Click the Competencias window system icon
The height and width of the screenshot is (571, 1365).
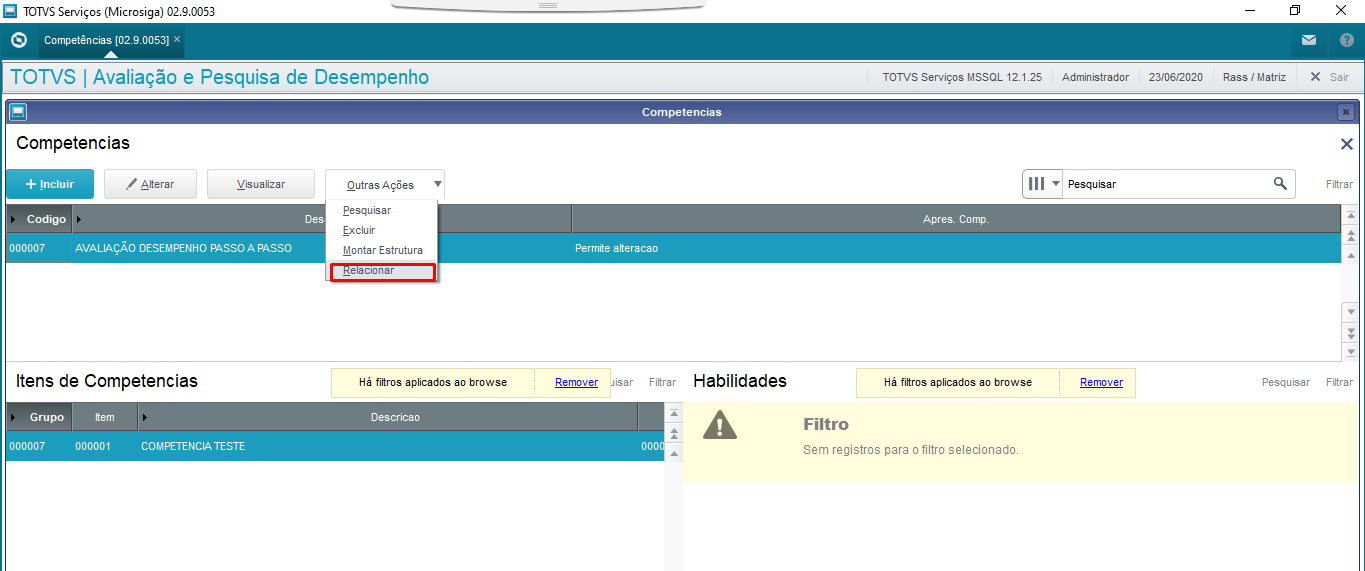coord(18,112)
